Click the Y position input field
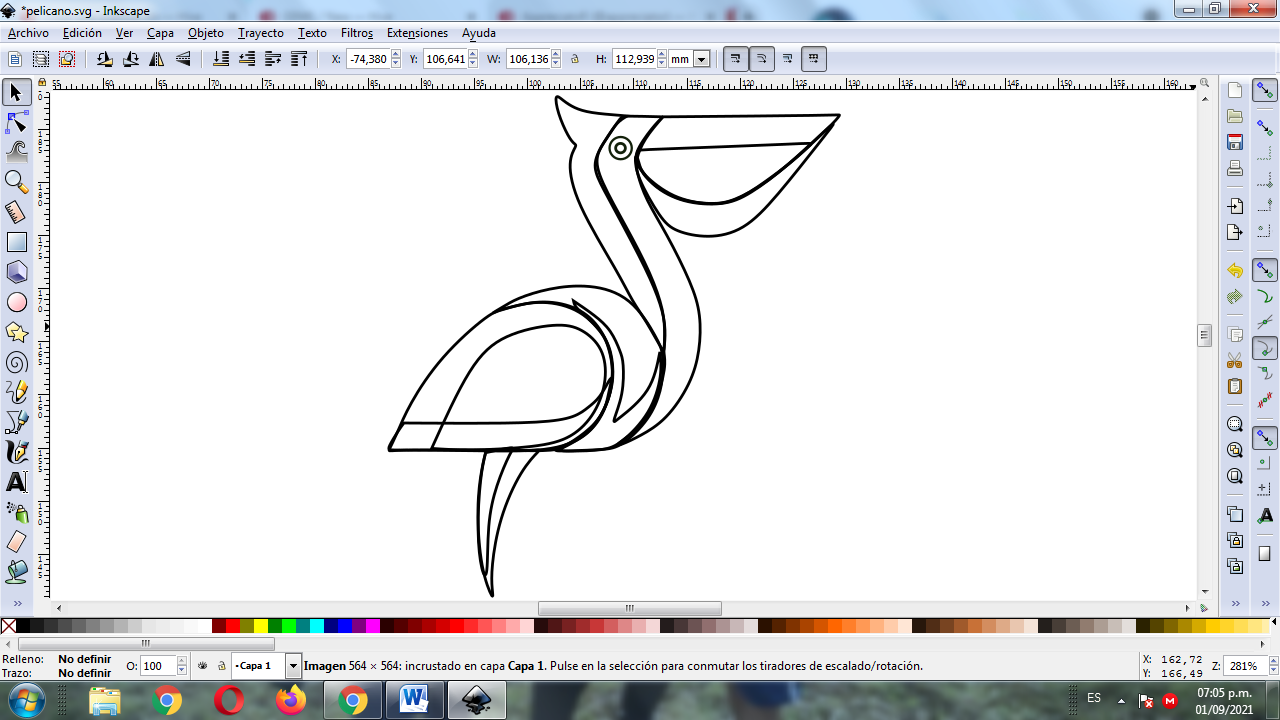The height and width of the screenshot is (720, 1280). pyautogui.click(x=445, y=59)
